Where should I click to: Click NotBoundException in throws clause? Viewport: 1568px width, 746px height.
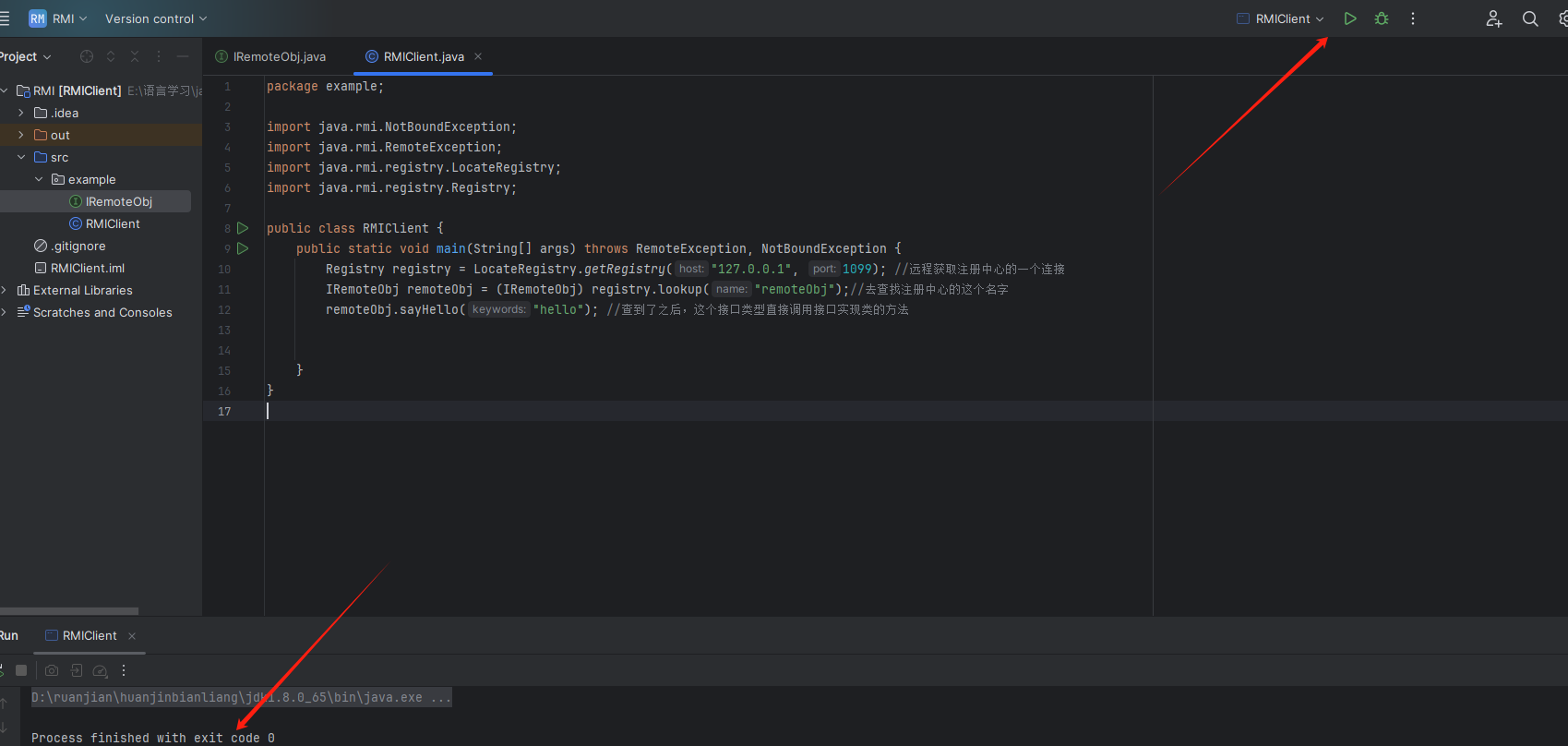(x=823, y=248)
